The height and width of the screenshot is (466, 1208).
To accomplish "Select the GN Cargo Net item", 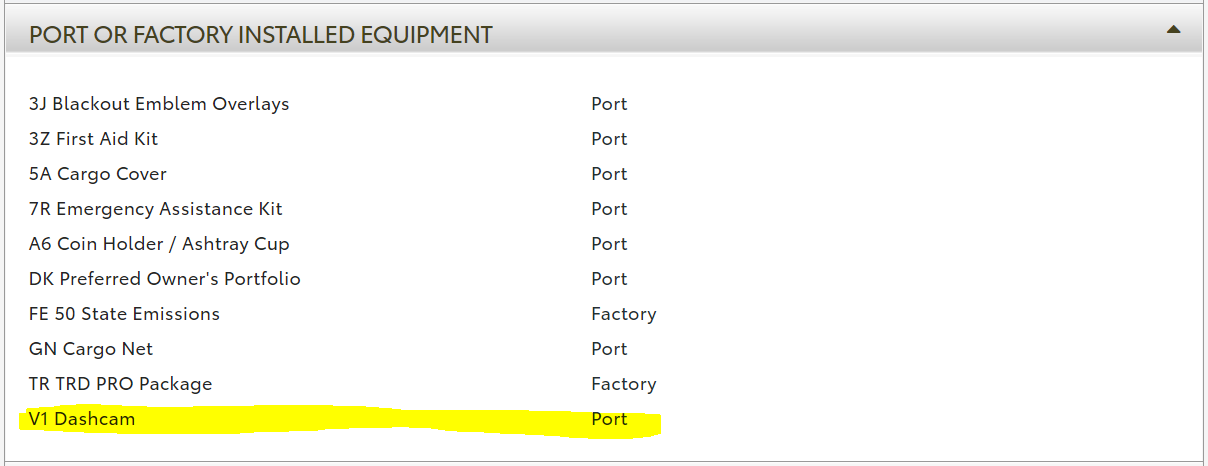I will (x=91, y=349).
